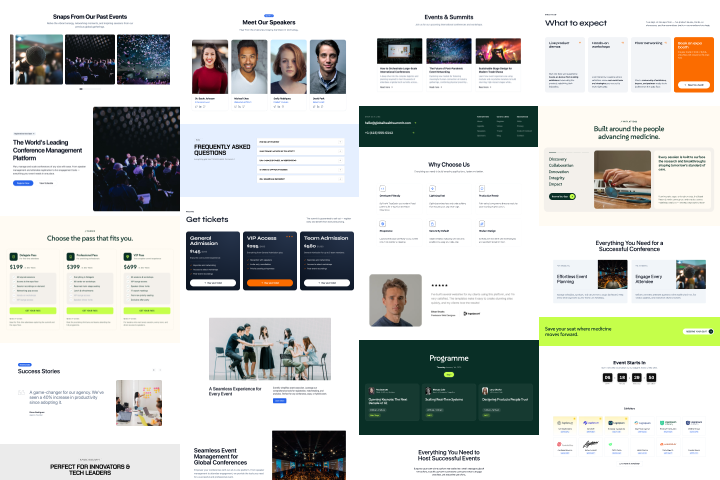Open the confetti photo in Past Events
Image resolution: width=720 pixels, height=480 pixels.
[144, 59]
